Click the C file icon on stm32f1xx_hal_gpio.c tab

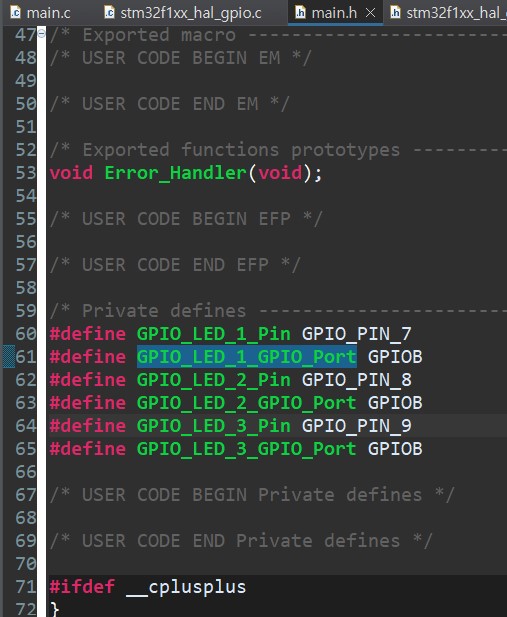tap(109, 13)
